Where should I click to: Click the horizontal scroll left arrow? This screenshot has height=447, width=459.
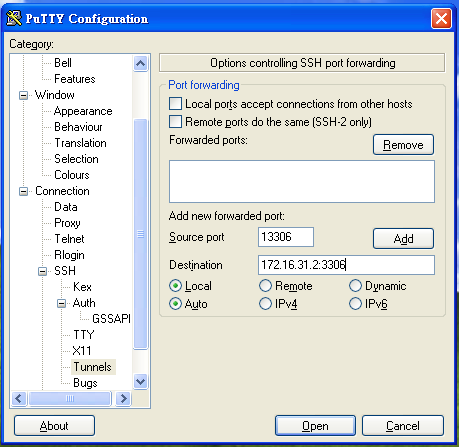(19, 398)
